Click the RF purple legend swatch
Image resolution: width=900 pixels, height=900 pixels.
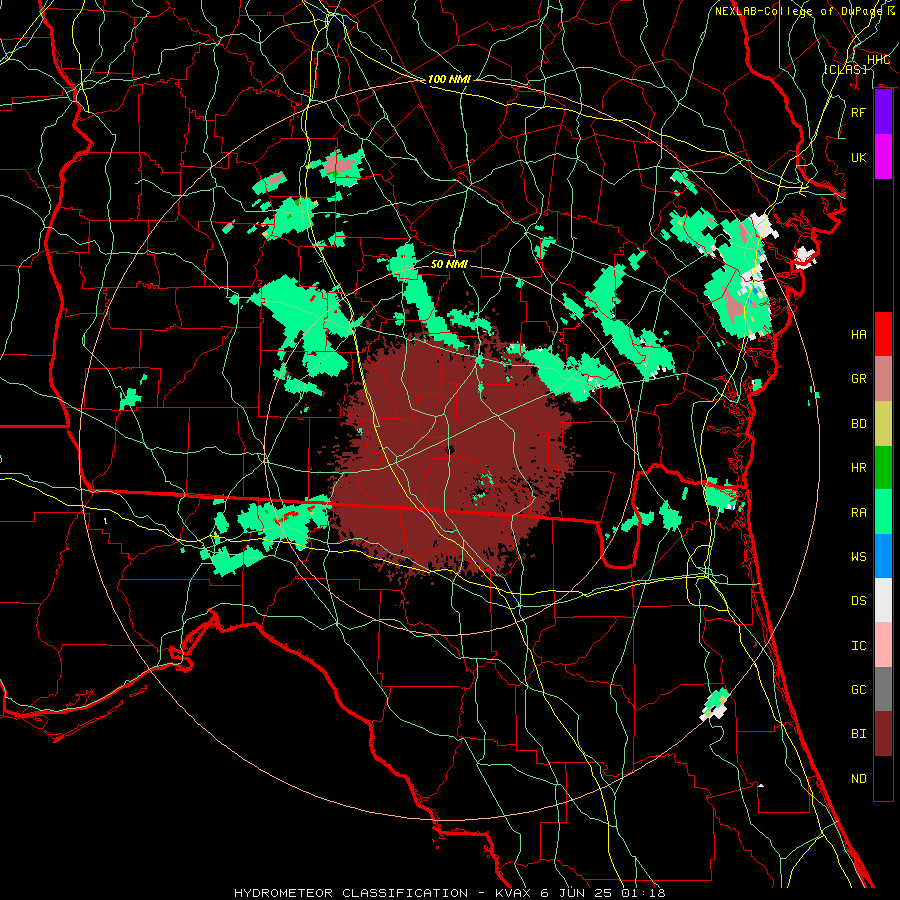tap(883, 112)
